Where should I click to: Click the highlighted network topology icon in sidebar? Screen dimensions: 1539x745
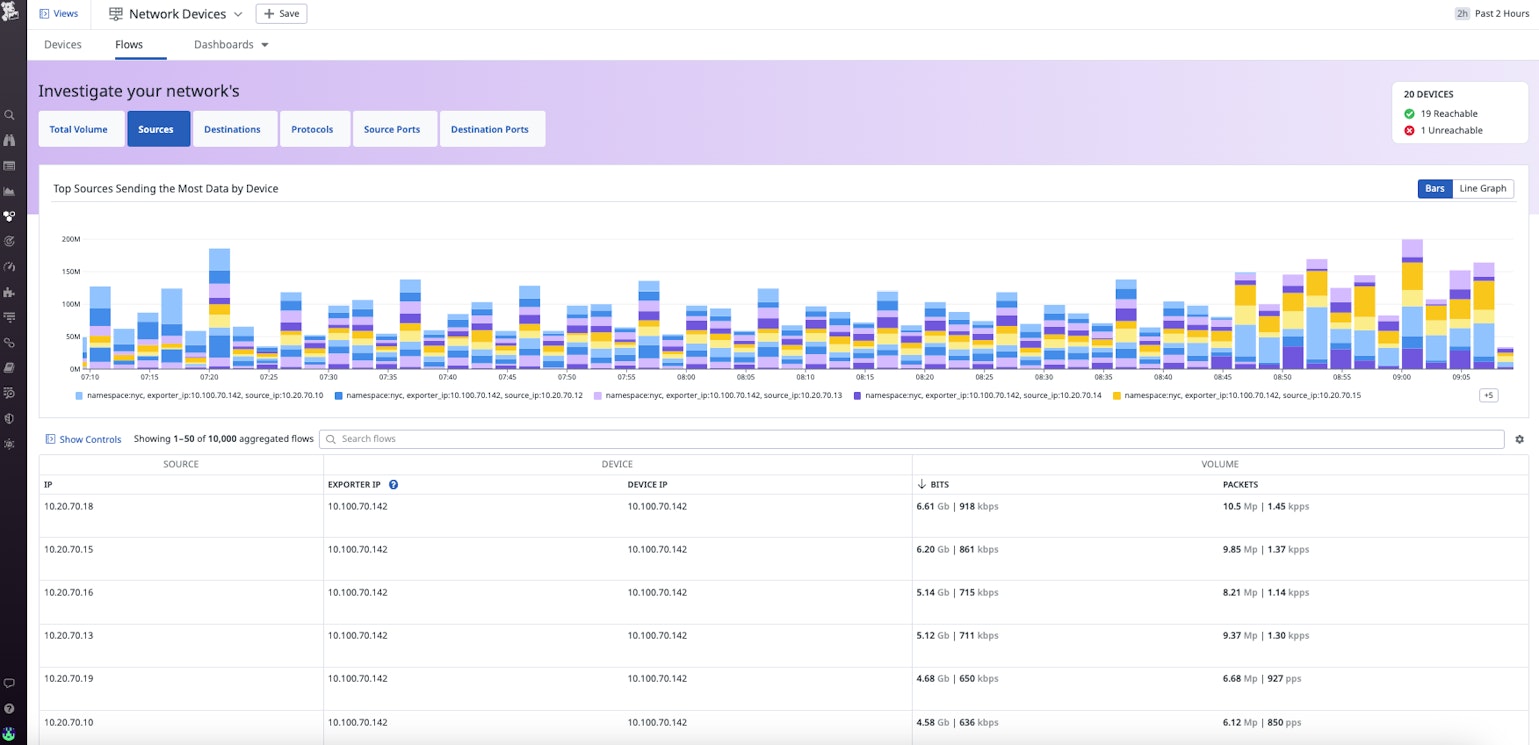click(9, 216)
